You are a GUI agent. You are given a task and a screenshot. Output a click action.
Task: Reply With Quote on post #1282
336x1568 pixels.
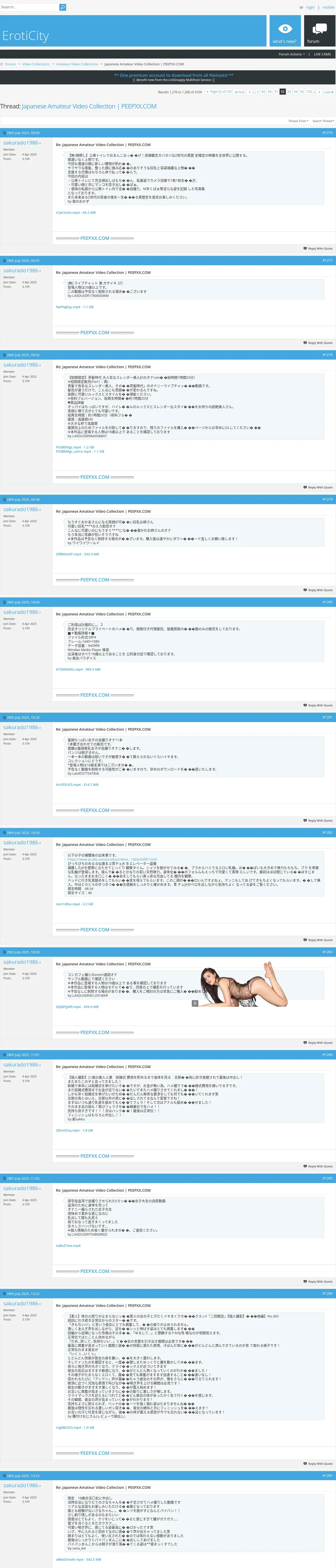tap(318, 940)
